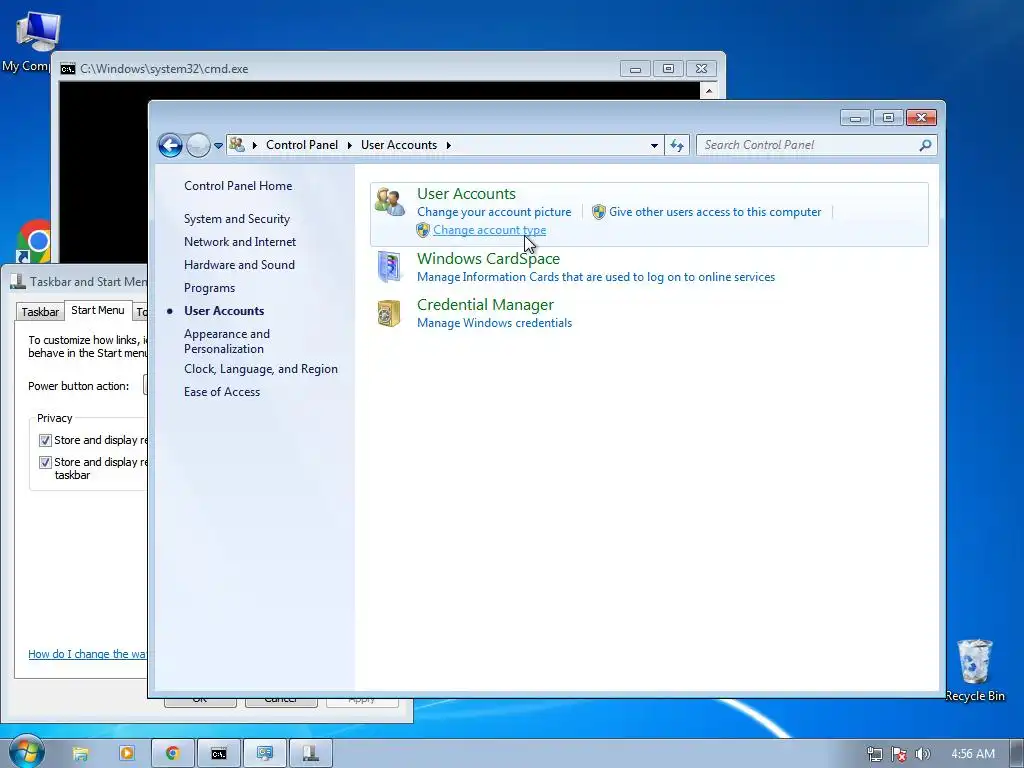
Task: Expand arrow after User Accounts breadcrumb
Action: 449,145
